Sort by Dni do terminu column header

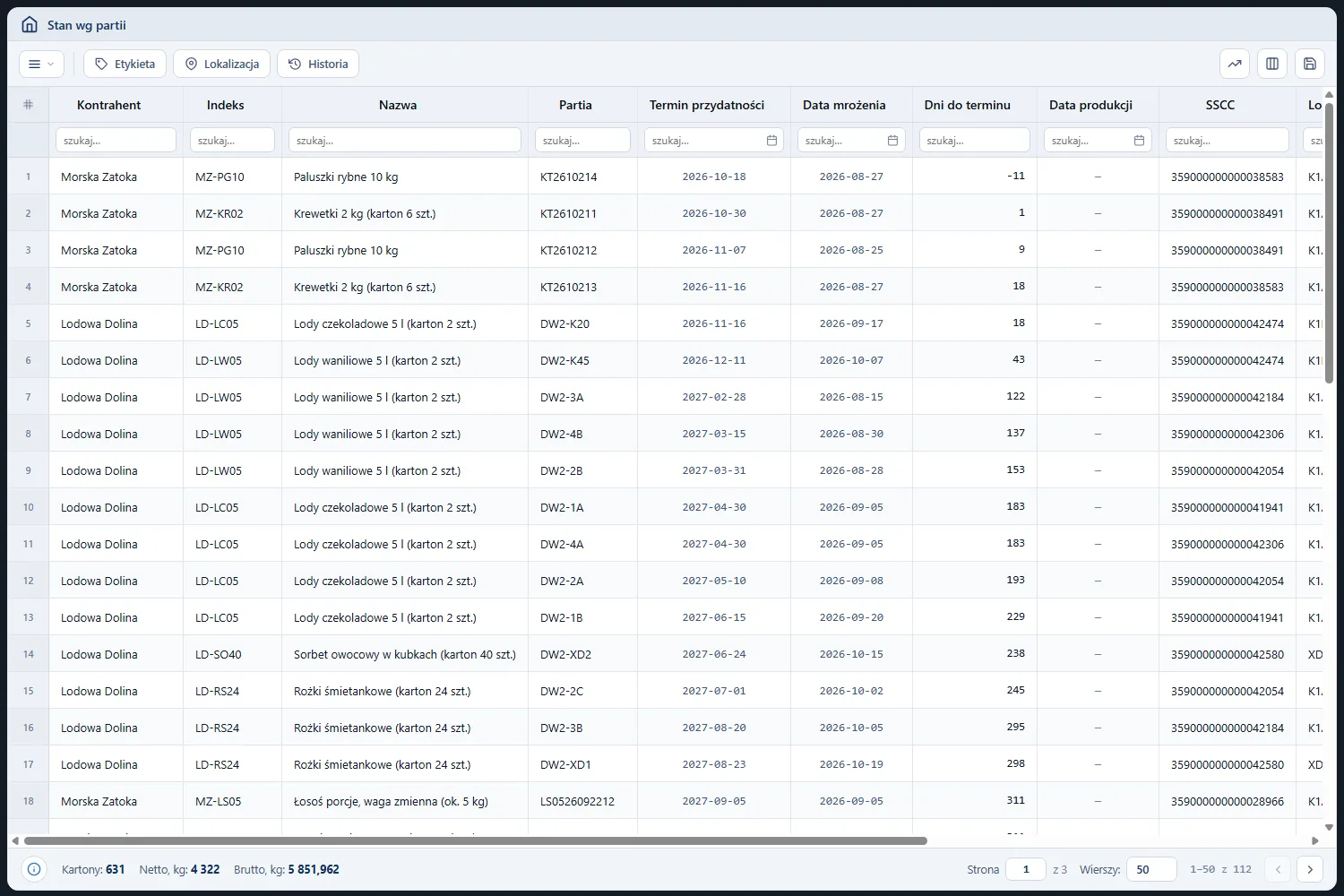pyautogui.click(x=968, y=105)
